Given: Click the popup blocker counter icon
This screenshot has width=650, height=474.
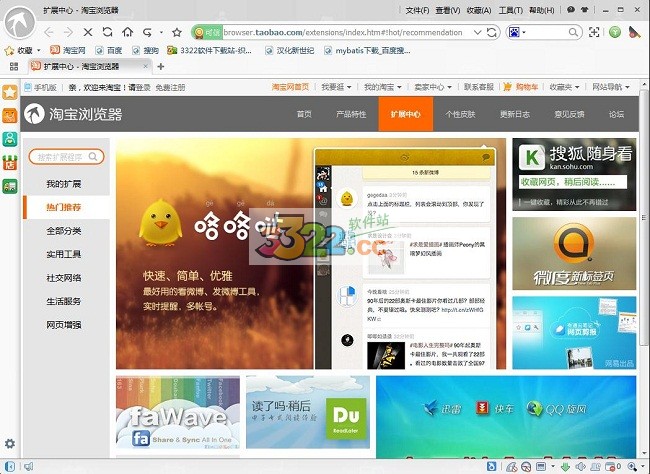Looking at the screenshot, I should [612, 467].
